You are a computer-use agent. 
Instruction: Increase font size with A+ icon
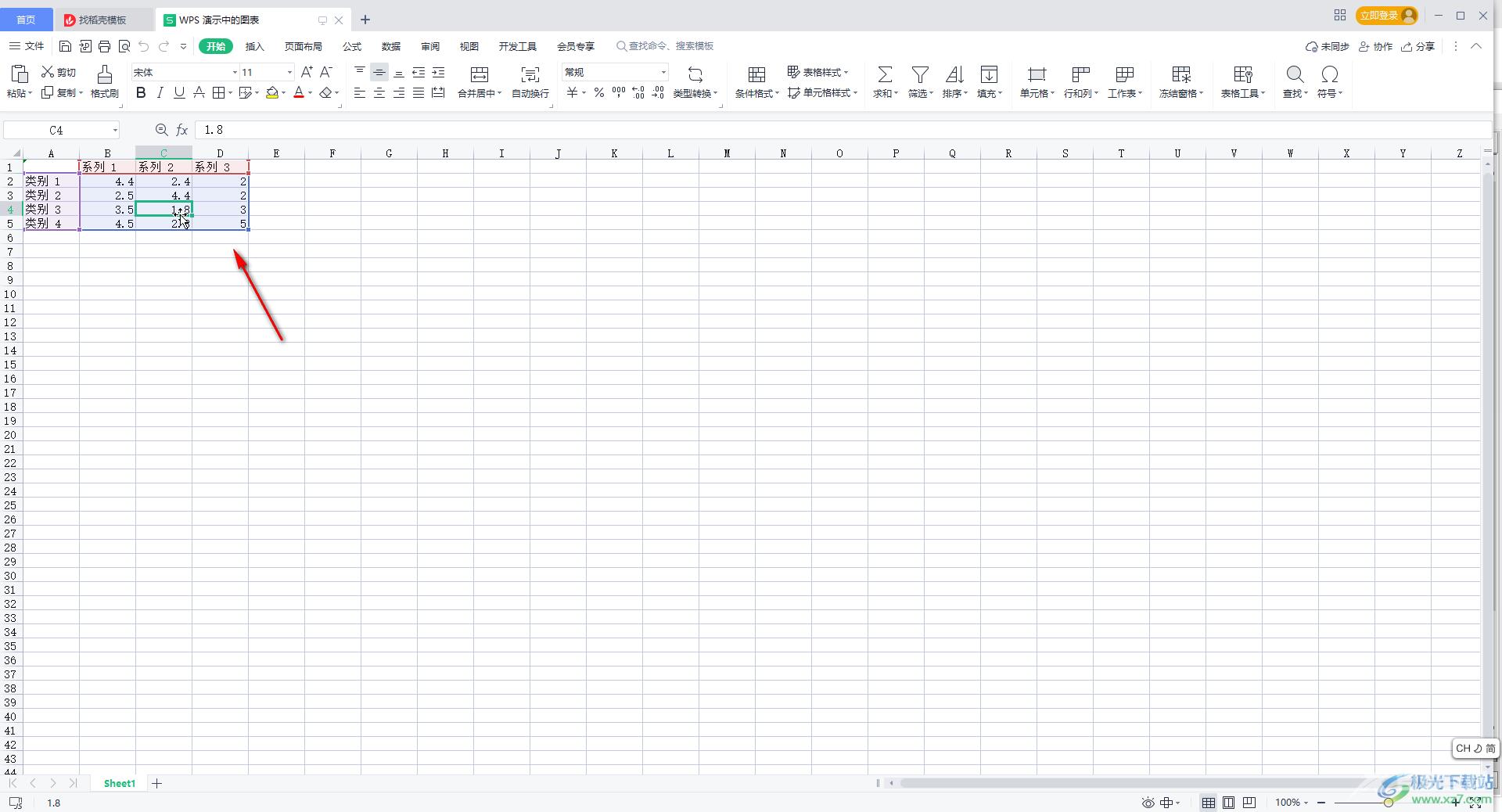point(307,72)
